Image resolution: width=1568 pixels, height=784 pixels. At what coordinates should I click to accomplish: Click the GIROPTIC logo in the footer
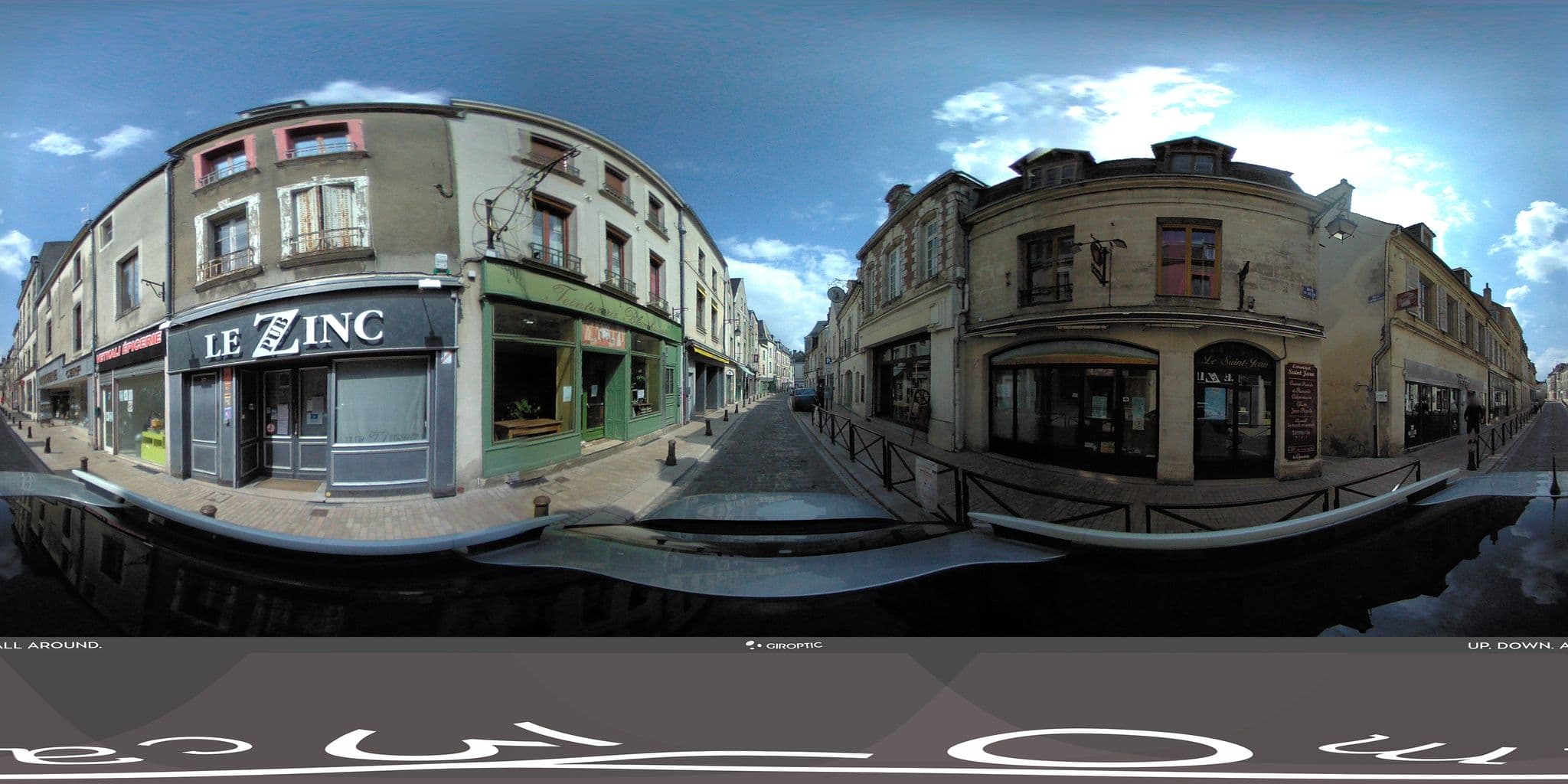click(784, 645)
